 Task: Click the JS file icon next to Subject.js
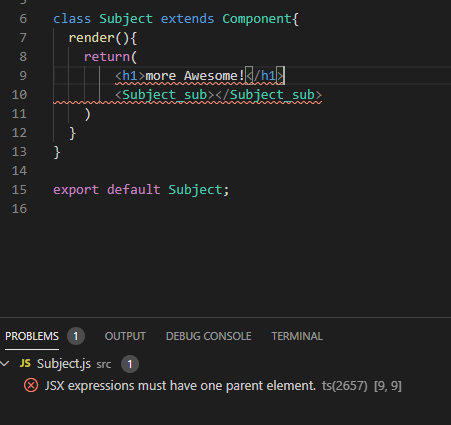(x=25, y=364)
